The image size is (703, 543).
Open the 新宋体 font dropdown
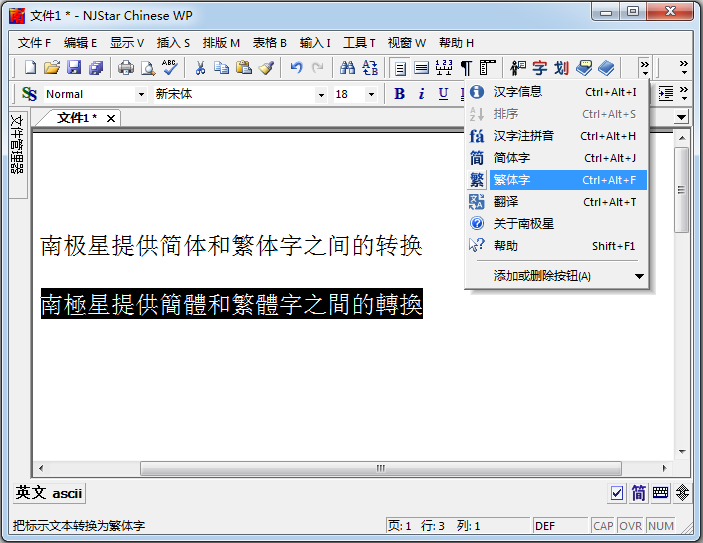[x=321, y=95]
